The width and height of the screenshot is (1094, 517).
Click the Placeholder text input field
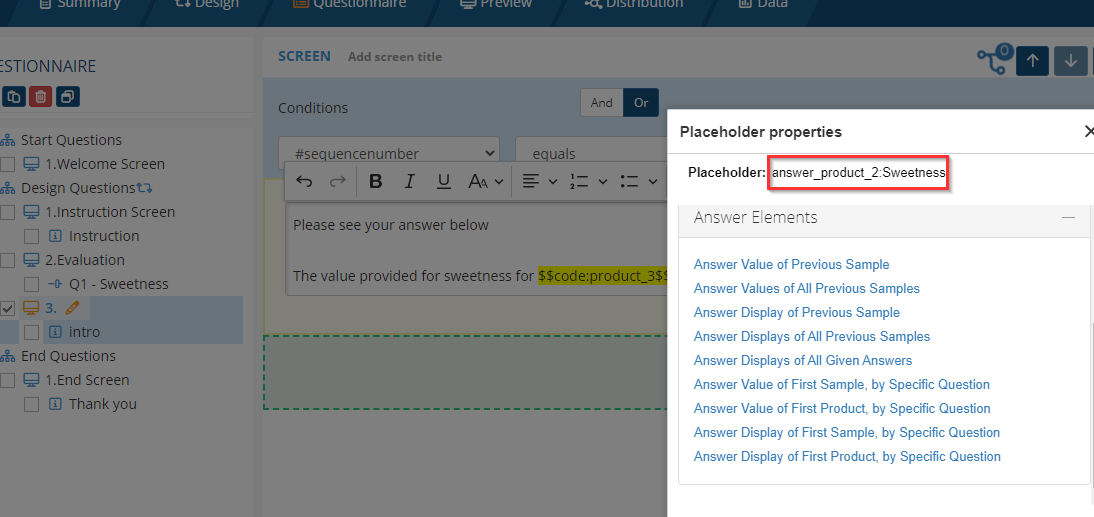(857, 173)
